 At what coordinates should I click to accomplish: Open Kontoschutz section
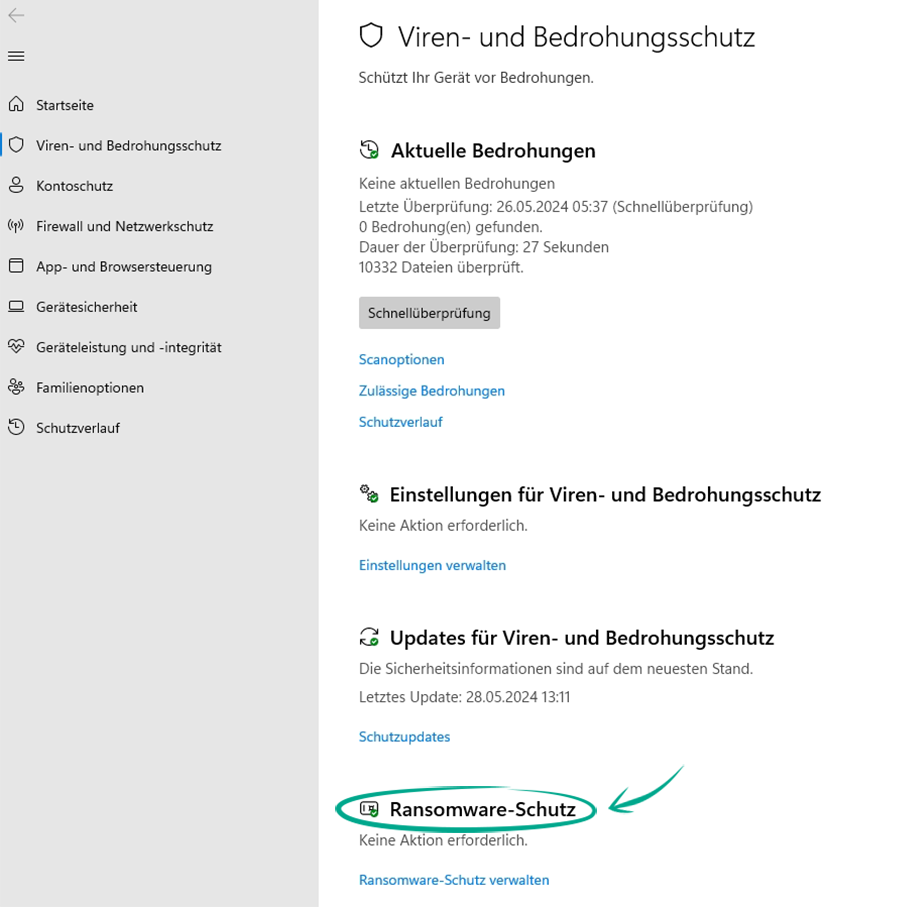coord(75,186)
